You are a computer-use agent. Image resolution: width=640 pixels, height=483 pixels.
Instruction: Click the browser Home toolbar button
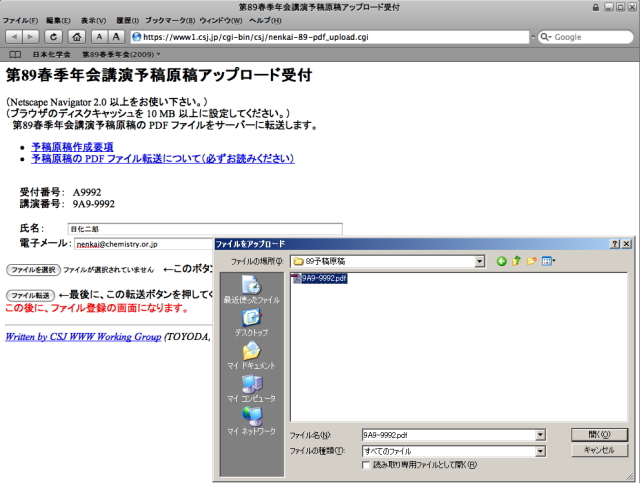click(x=77, y=37)
